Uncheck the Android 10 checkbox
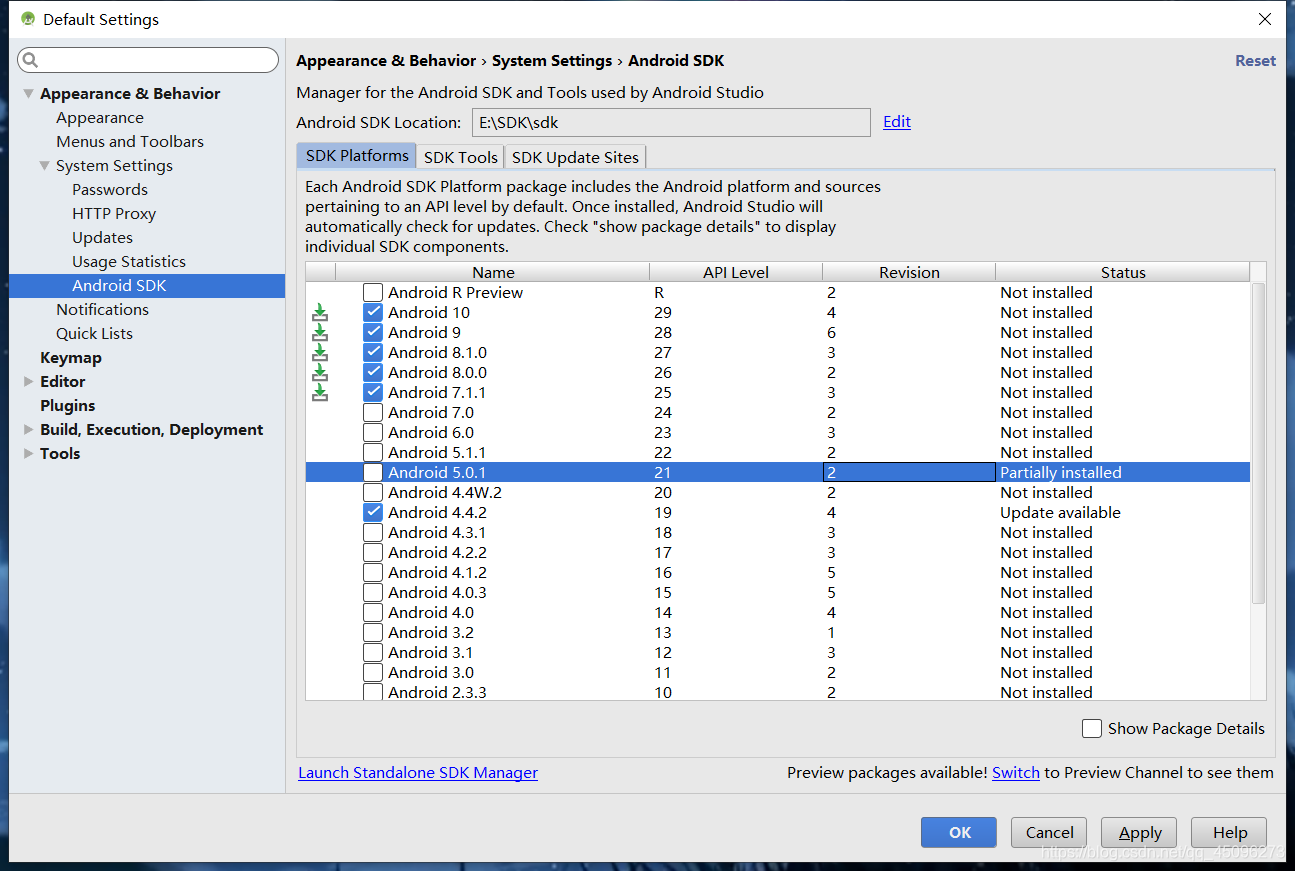Screen dimensions: 1295x871 tap(373, 312)
